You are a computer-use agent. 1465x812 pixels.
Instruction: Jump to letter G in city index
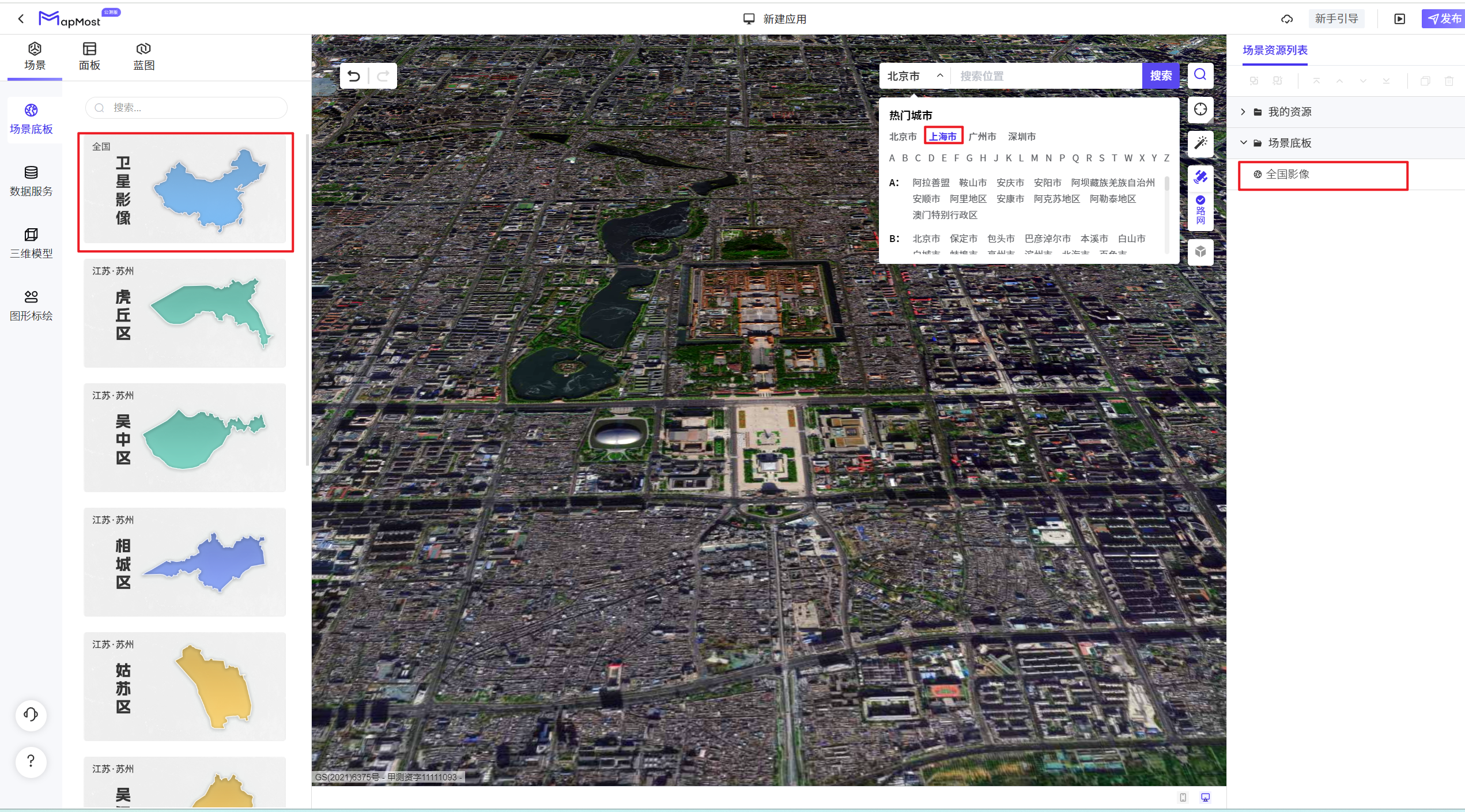(x=969, y=158)
